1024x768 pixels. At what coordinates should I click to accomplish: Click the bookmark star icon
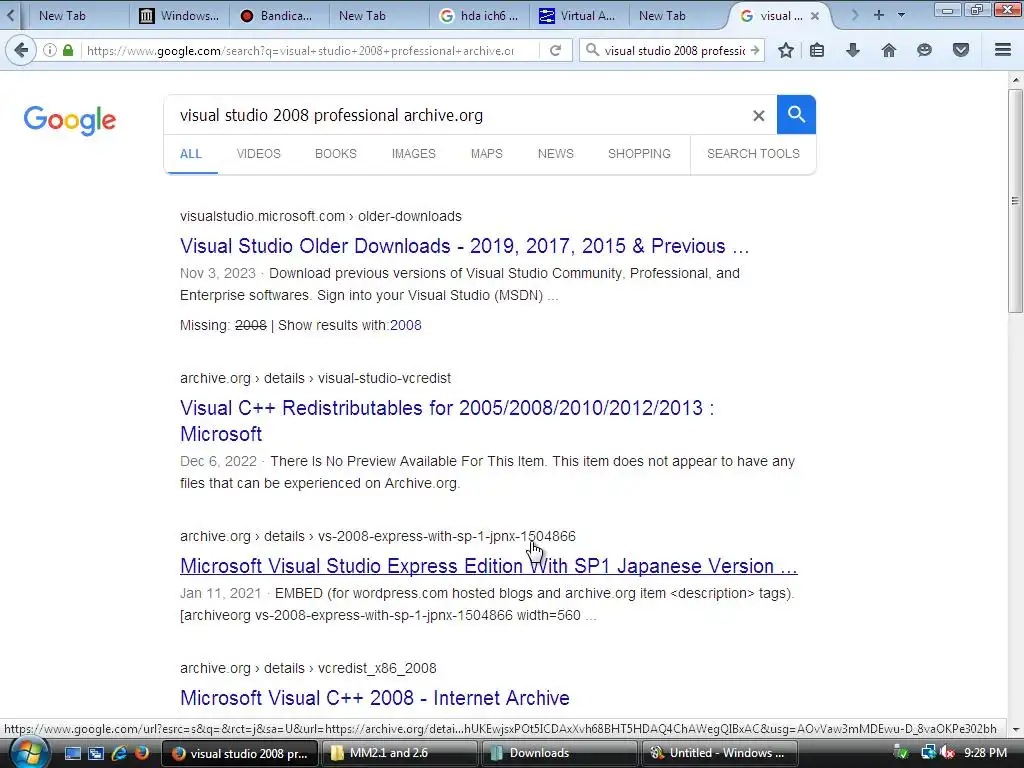coord(786,50)
